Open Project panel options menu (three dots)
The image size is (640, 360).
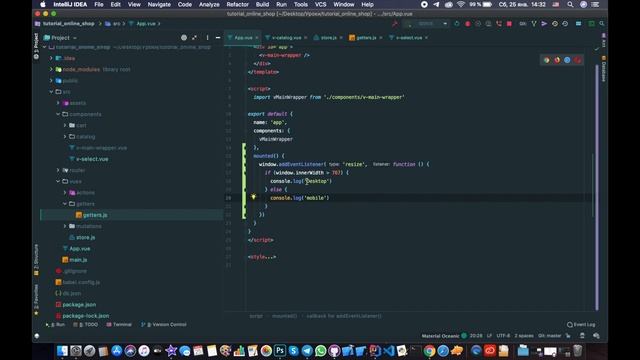point(207,38)
